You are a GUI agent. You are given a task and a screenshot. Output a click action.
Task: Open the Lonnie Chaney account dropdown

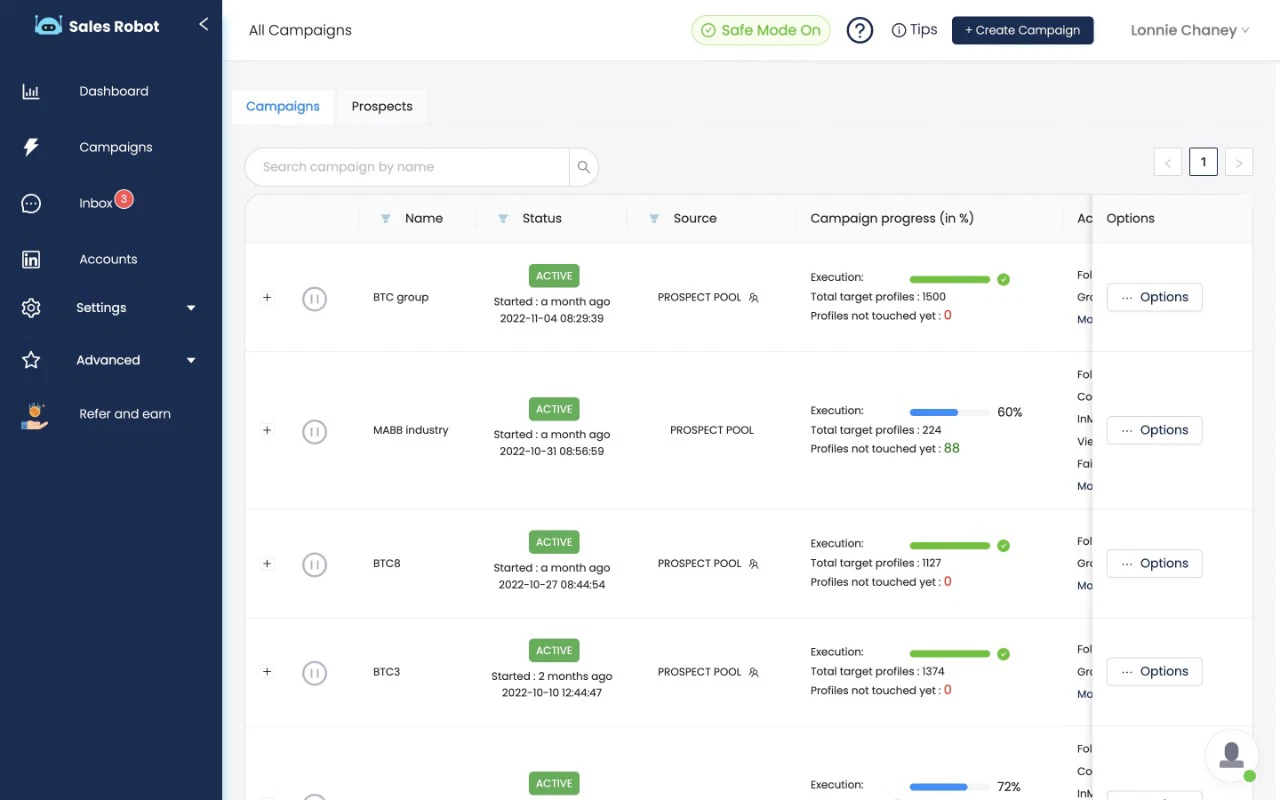[1189, 30]
